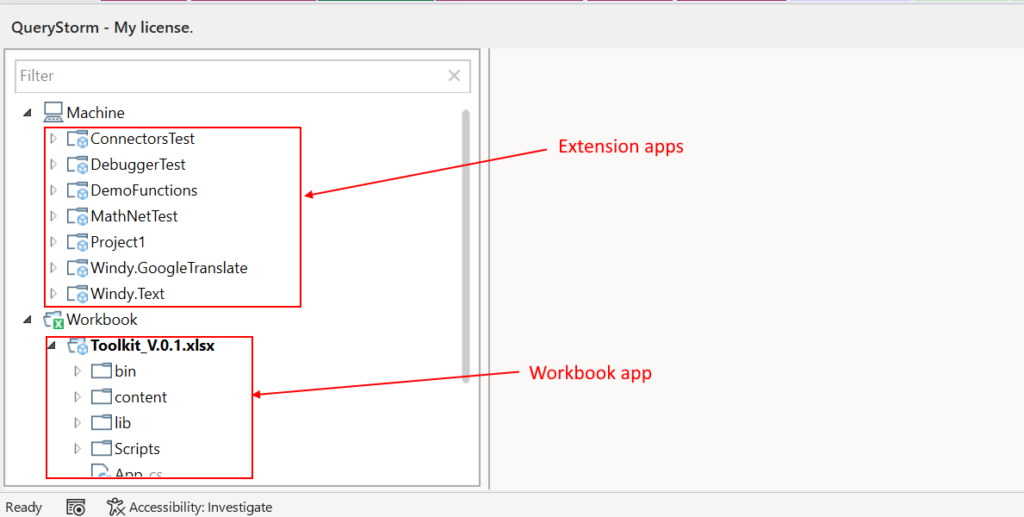Click the QueryStorm - My license. title
Viewport: 1024px width, 517px height.
[102, 28]
